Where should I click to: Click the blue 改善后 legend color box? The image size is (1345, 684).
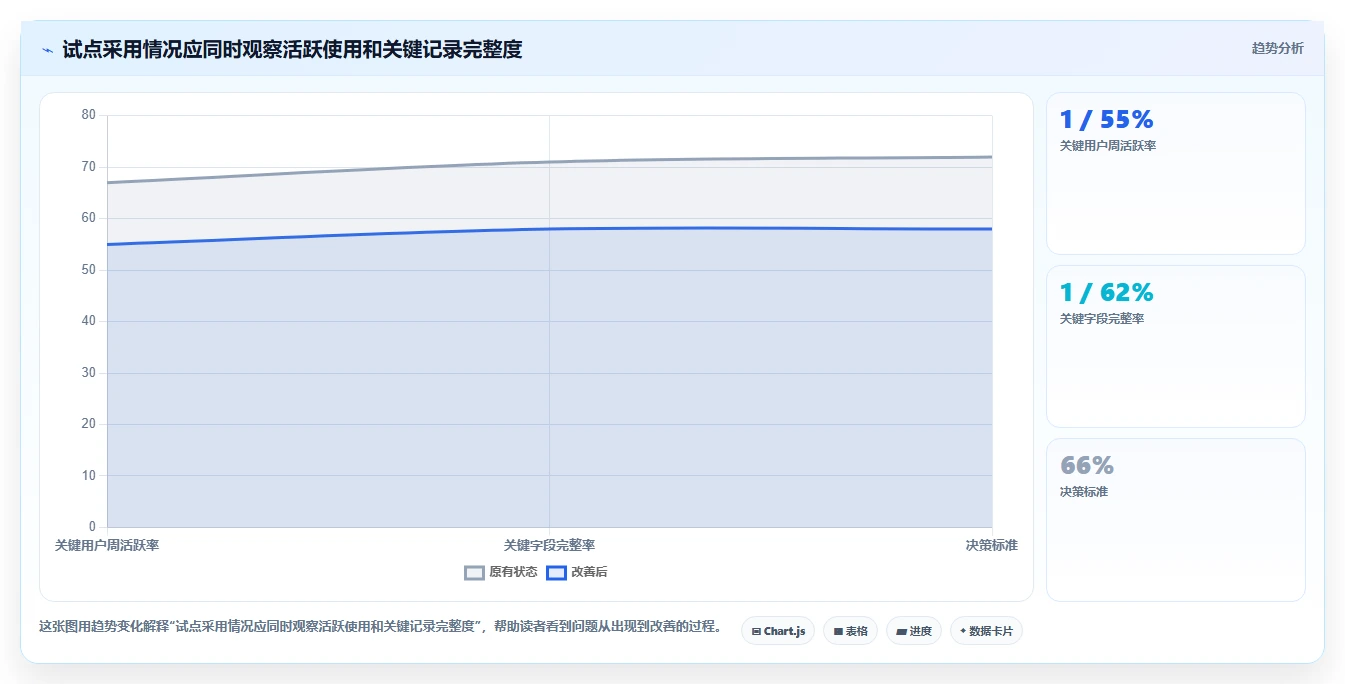click(556, 573)
